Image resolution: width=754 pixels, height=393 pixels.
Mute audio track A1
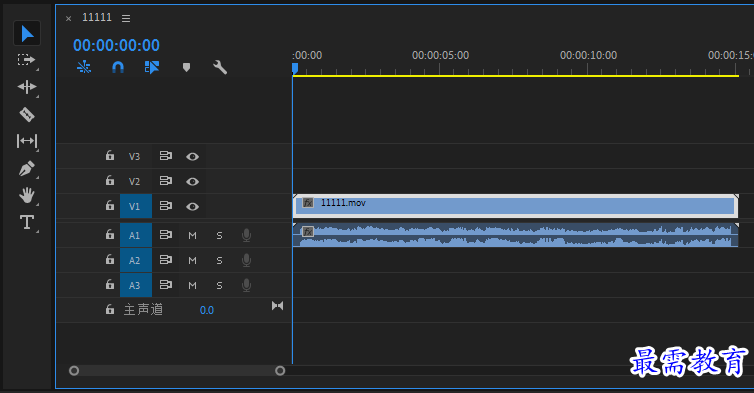(x=192, y=235)
